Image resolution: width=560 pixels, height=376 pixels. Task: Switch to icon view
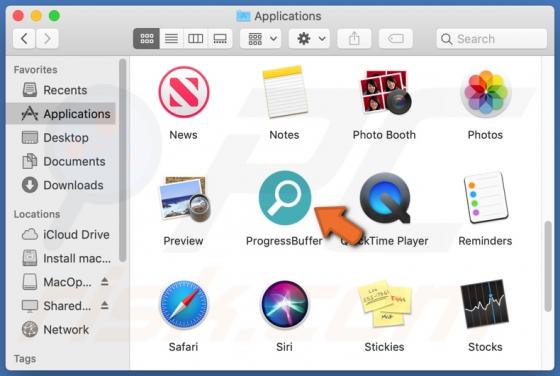pyautogui.click(x=146, y=39)
